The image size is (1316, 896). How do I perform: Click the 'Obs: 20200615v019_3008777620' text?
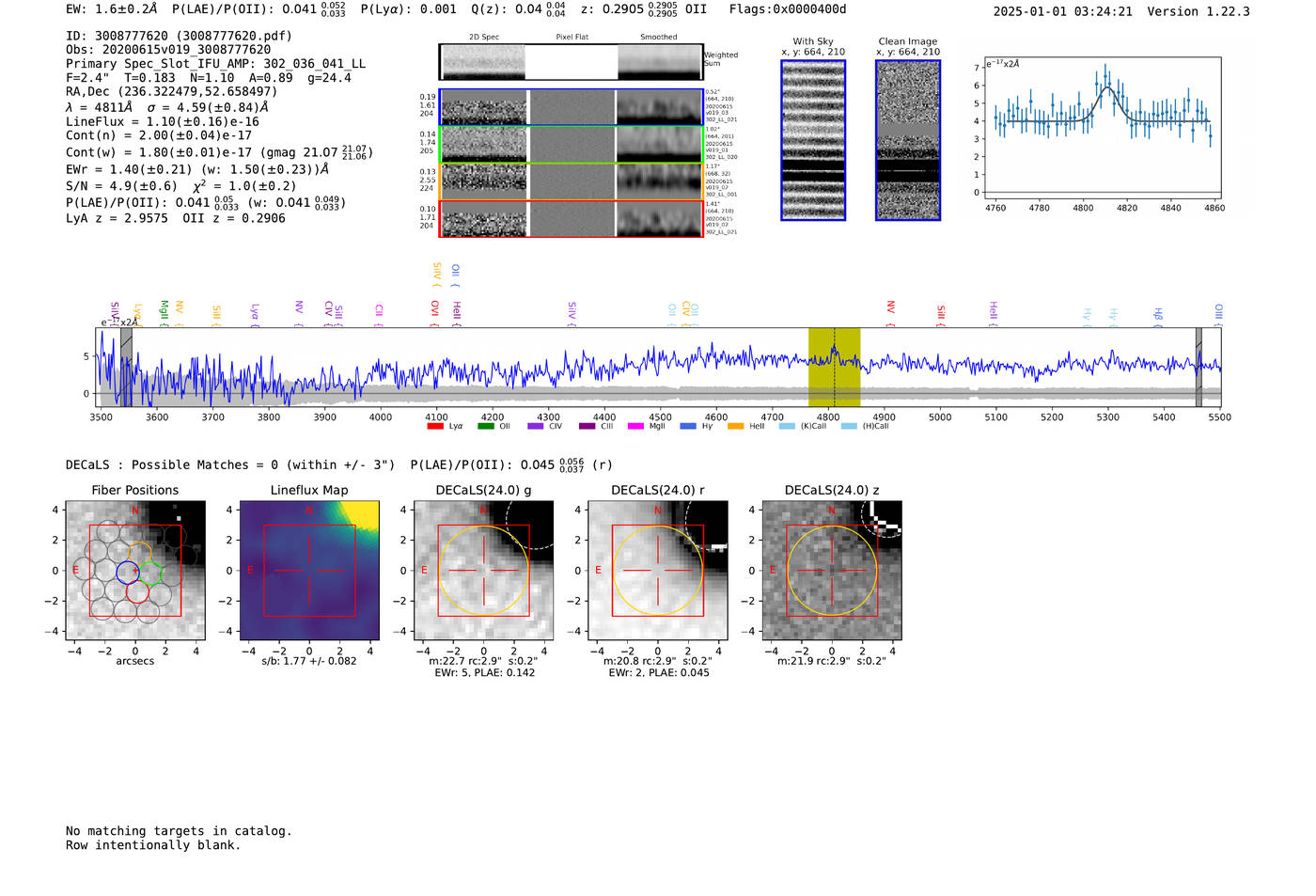168,50
